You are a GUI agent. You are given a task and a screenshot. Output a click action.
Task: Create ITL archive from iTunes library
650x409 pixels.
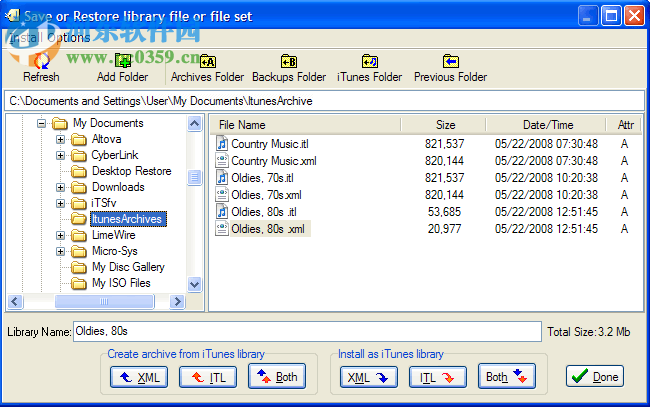[208, 377]
